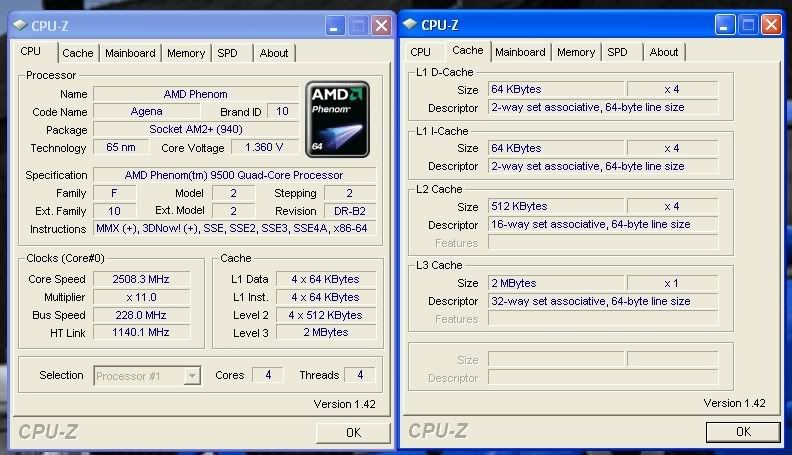Click the Family value 'F'

tap(115, 193)
